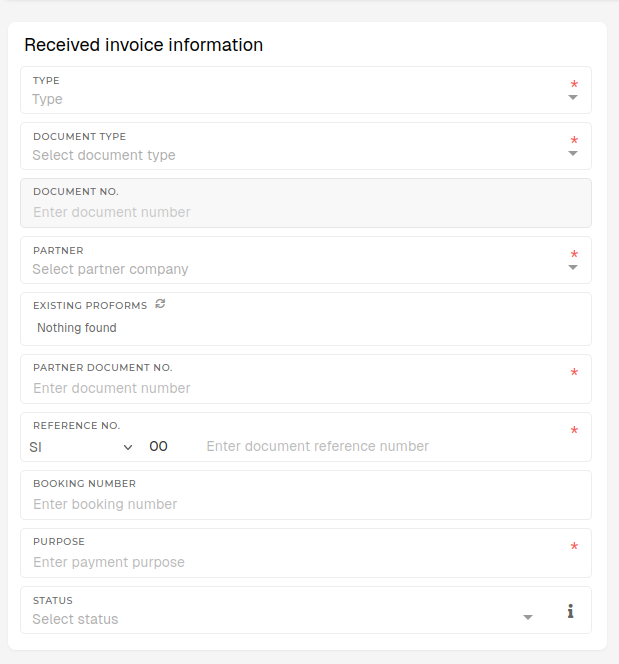
Task: Click the Select partner company placeholder
Action: pyautogui.click(x=110, y=269)
